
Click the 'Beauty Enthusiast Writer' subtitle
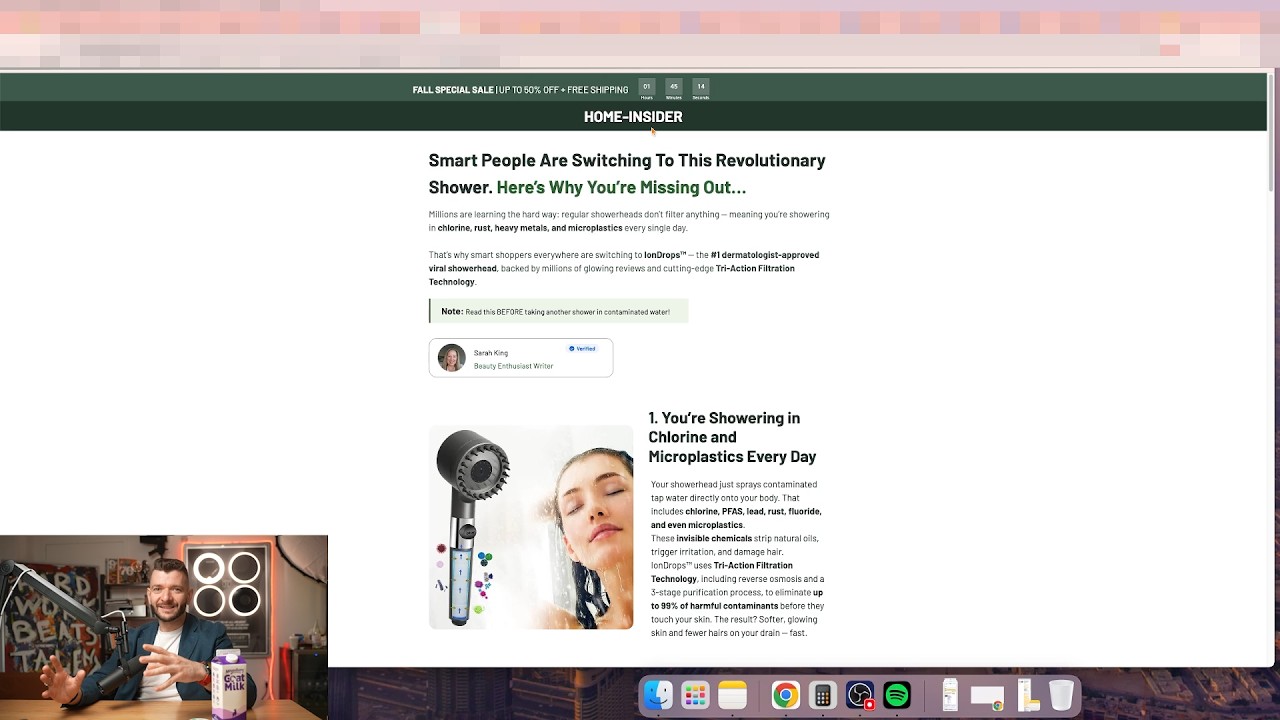coord(513,366)
